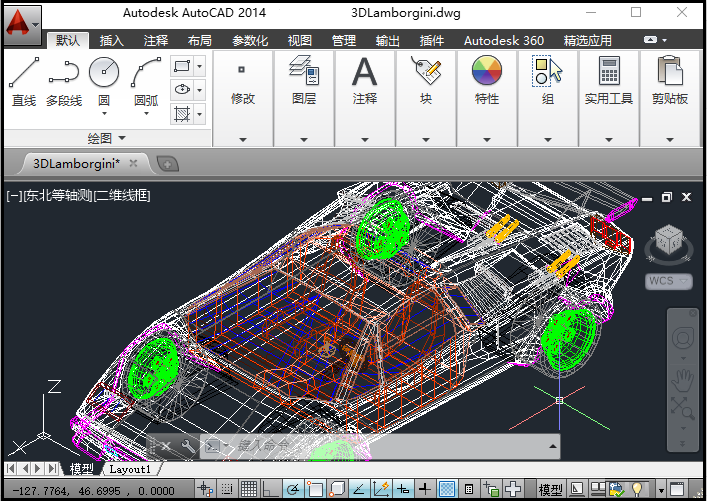Click the [东北等轴测] view control label
The height and width of the screenshot is (501, 707).
click(58, 195)
